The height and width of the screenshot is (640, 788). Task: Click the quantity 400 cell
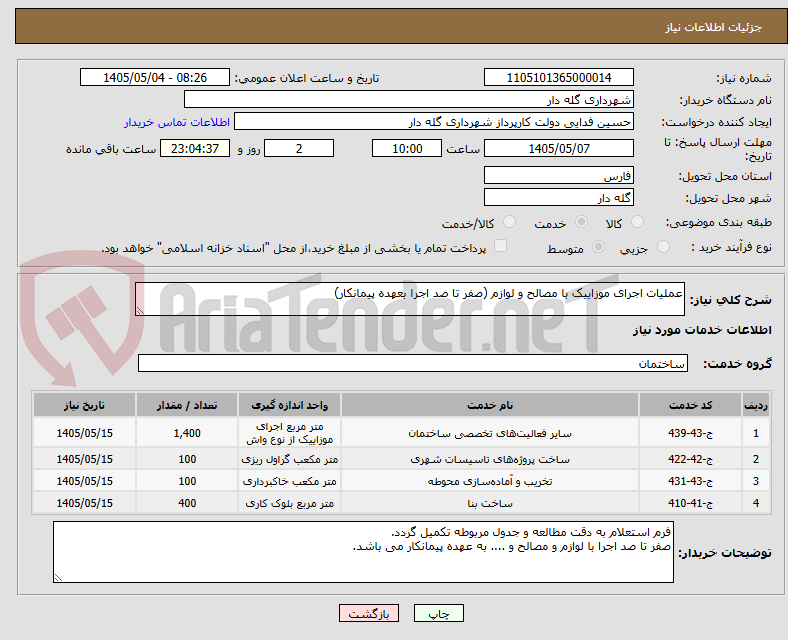pos(187,503)
